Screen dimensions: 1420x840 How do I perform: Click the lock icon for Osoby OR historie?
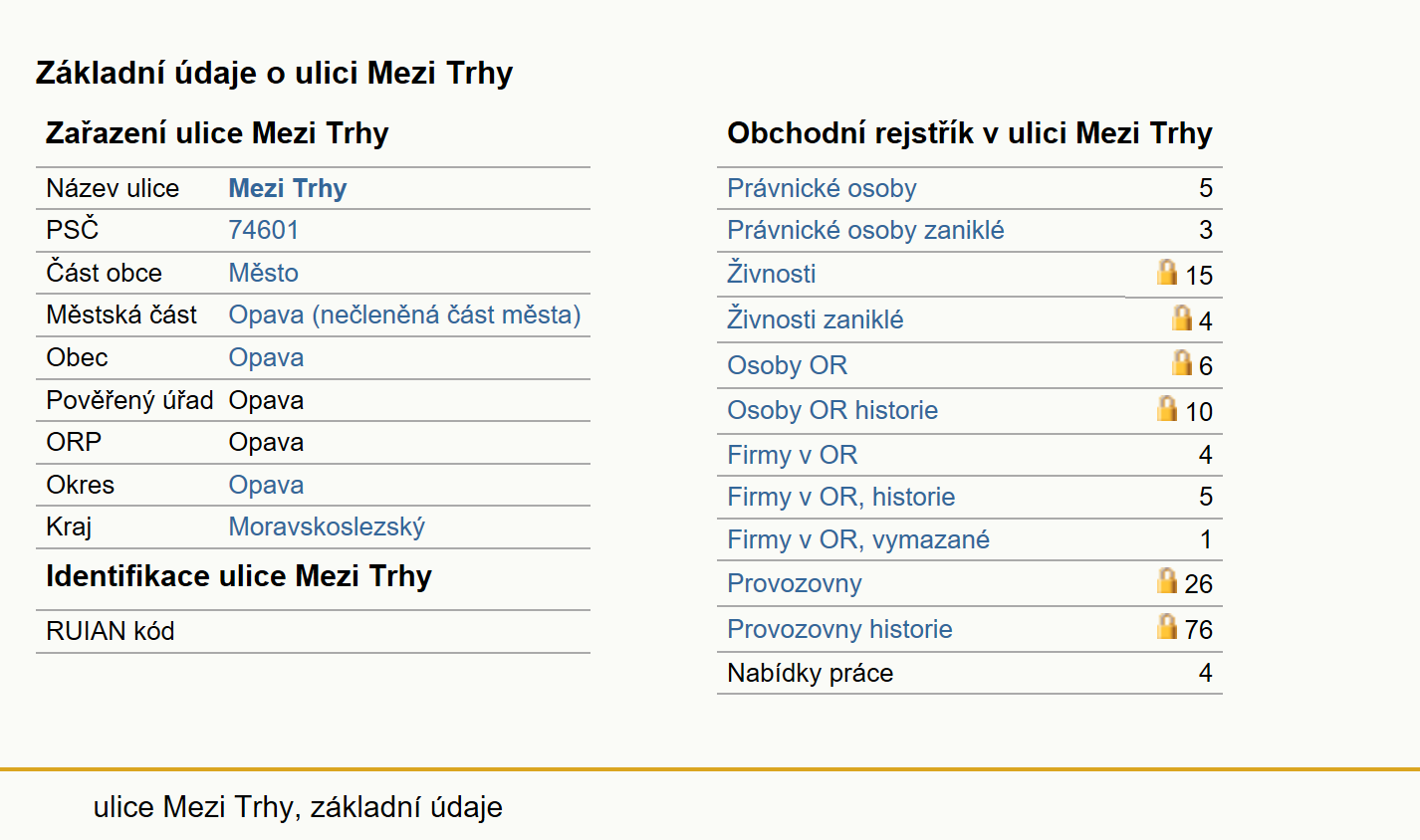click(x=1167, y=408)
